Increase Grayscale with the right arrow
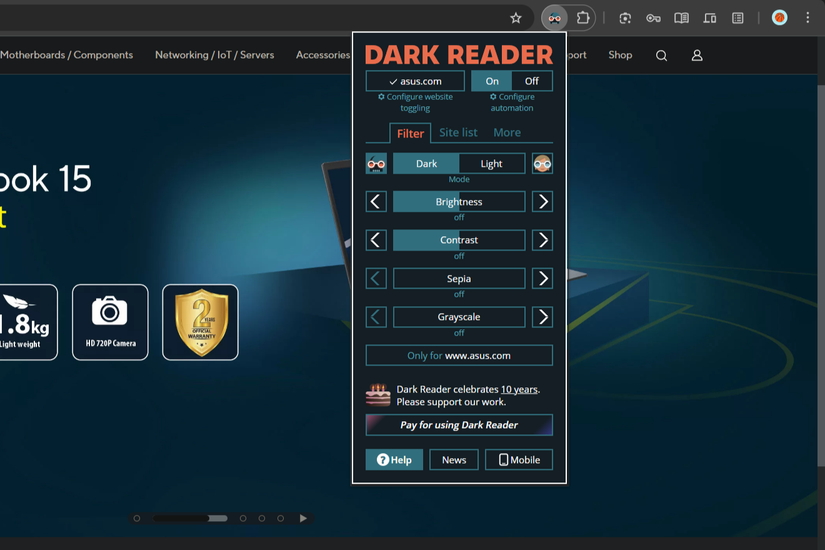 click(542, 317)
